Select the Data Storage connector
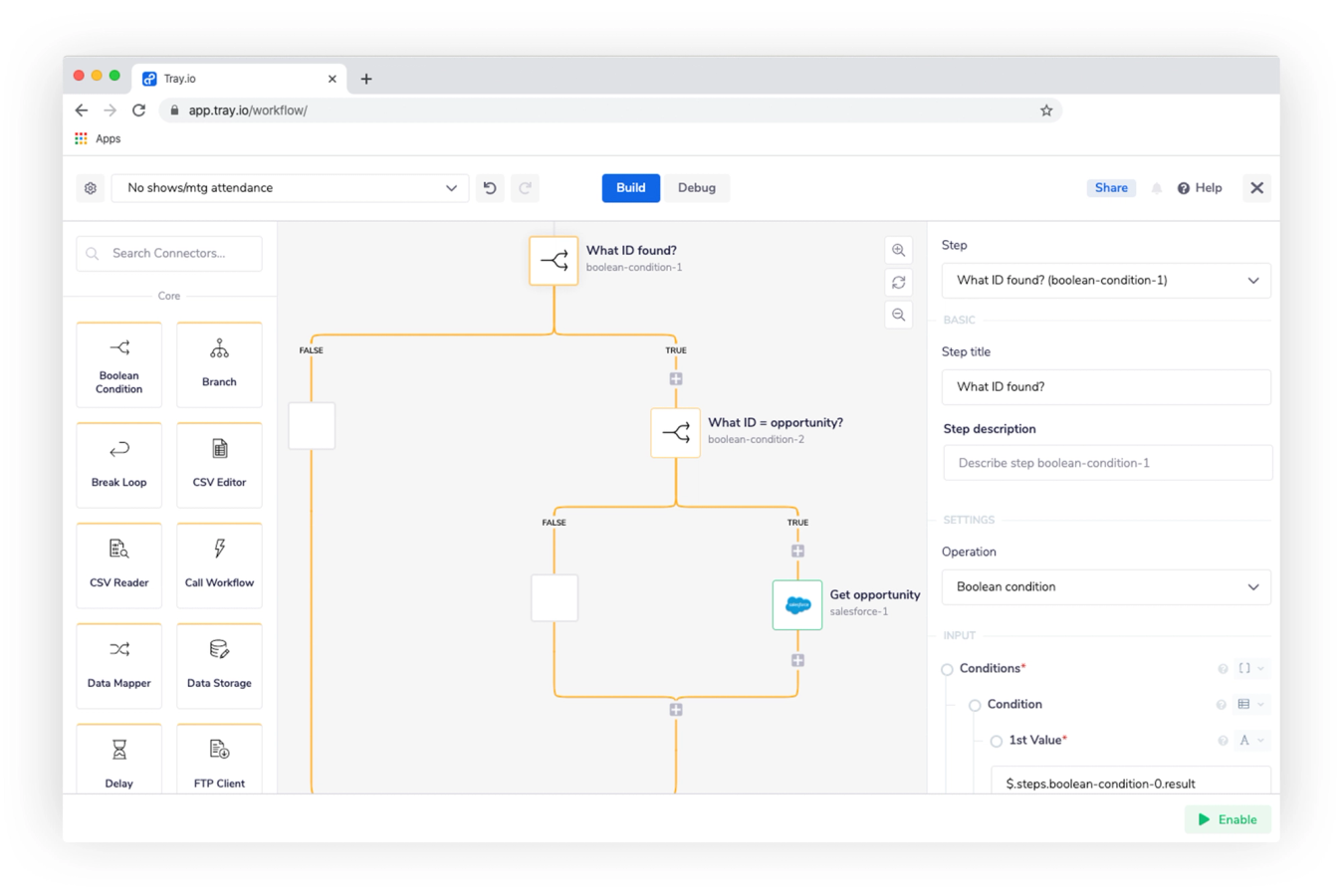1344x896 pixels. [x=219, y=666]
